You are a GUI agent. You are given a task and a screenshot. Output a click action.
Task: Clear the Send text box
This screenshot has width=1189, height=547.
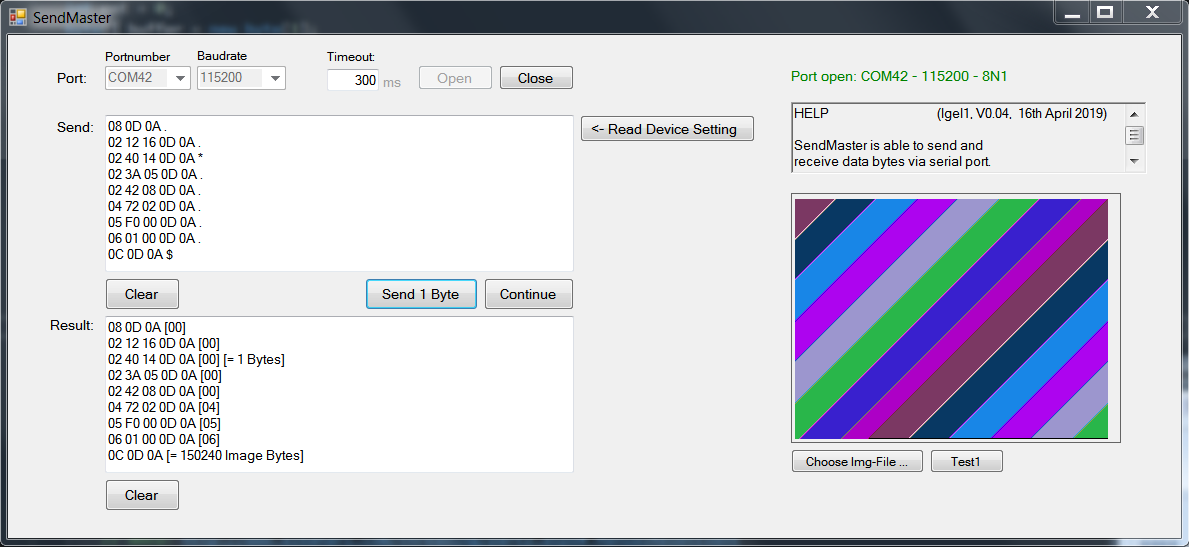pyautogui.click(x=143, y=294)
